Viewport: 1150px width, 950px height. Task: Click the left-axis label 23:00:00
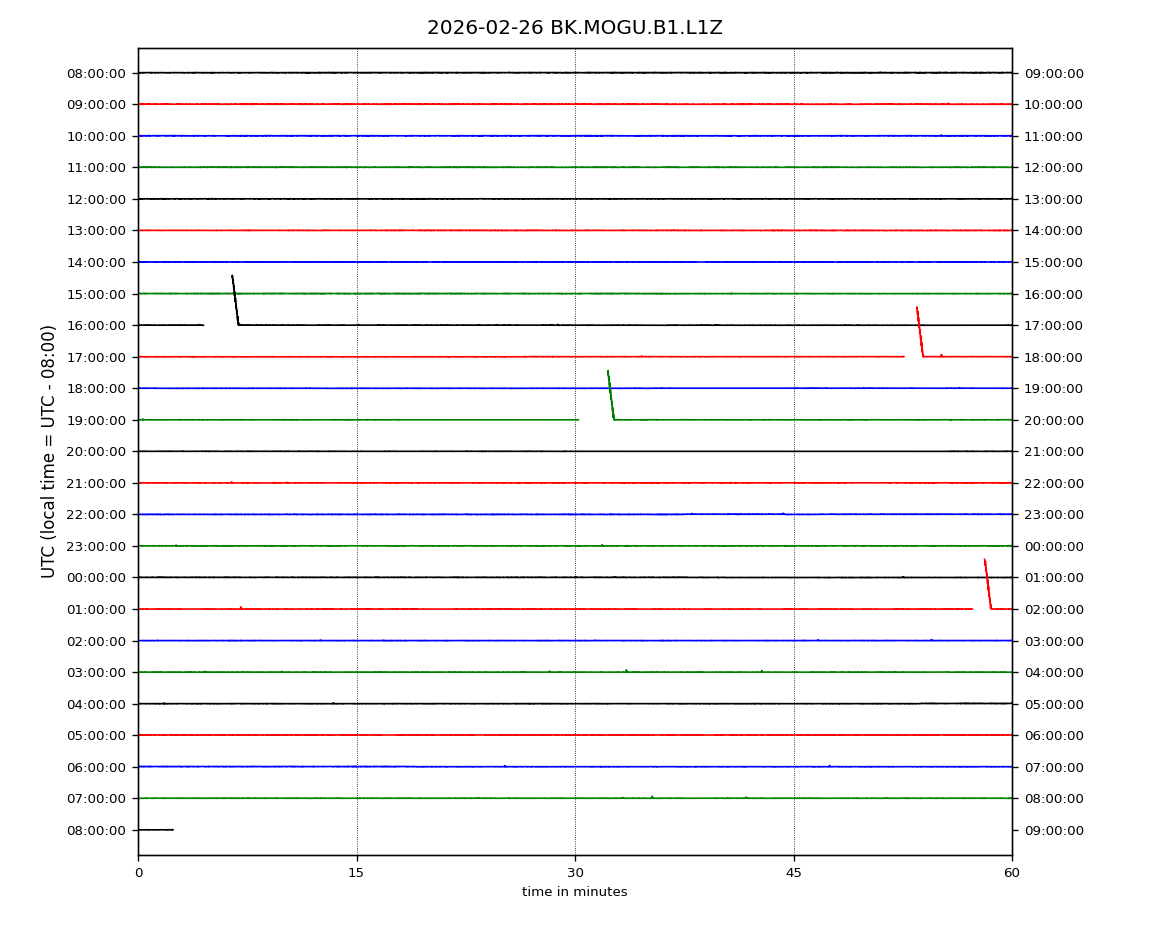pos(97,546)
